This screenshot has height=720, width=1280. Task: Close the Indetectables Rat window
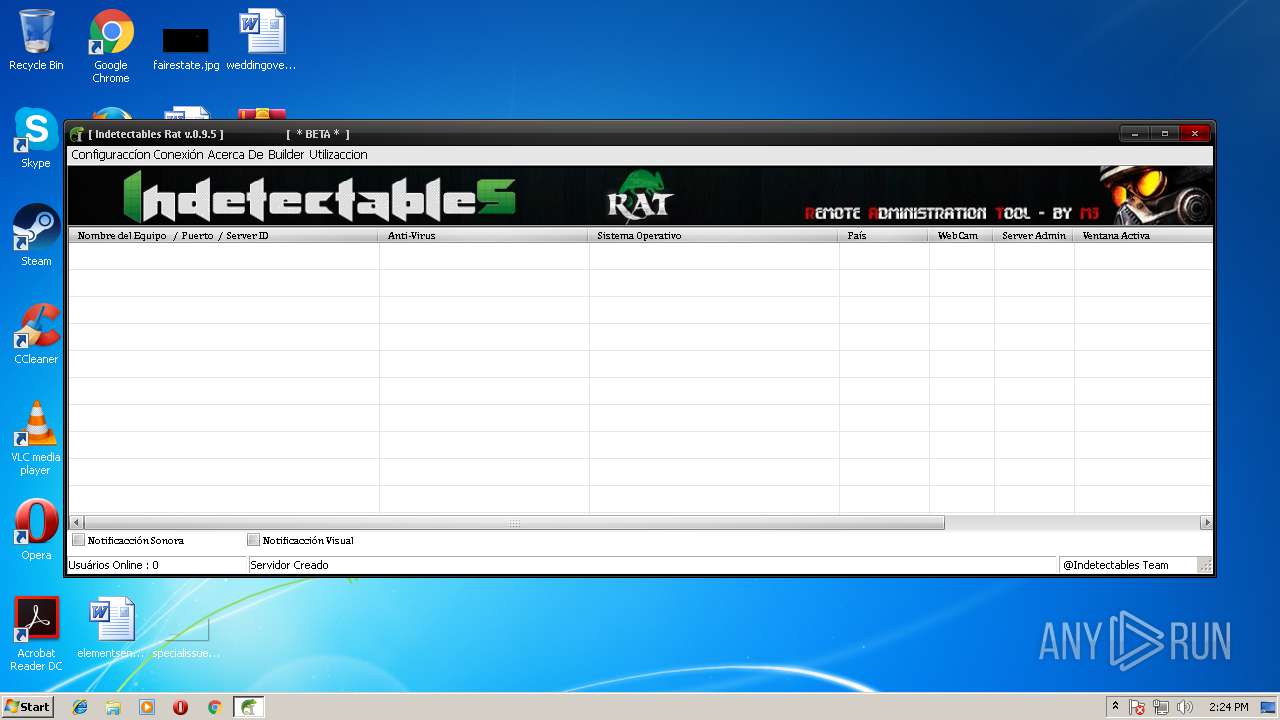[1194, 133]
